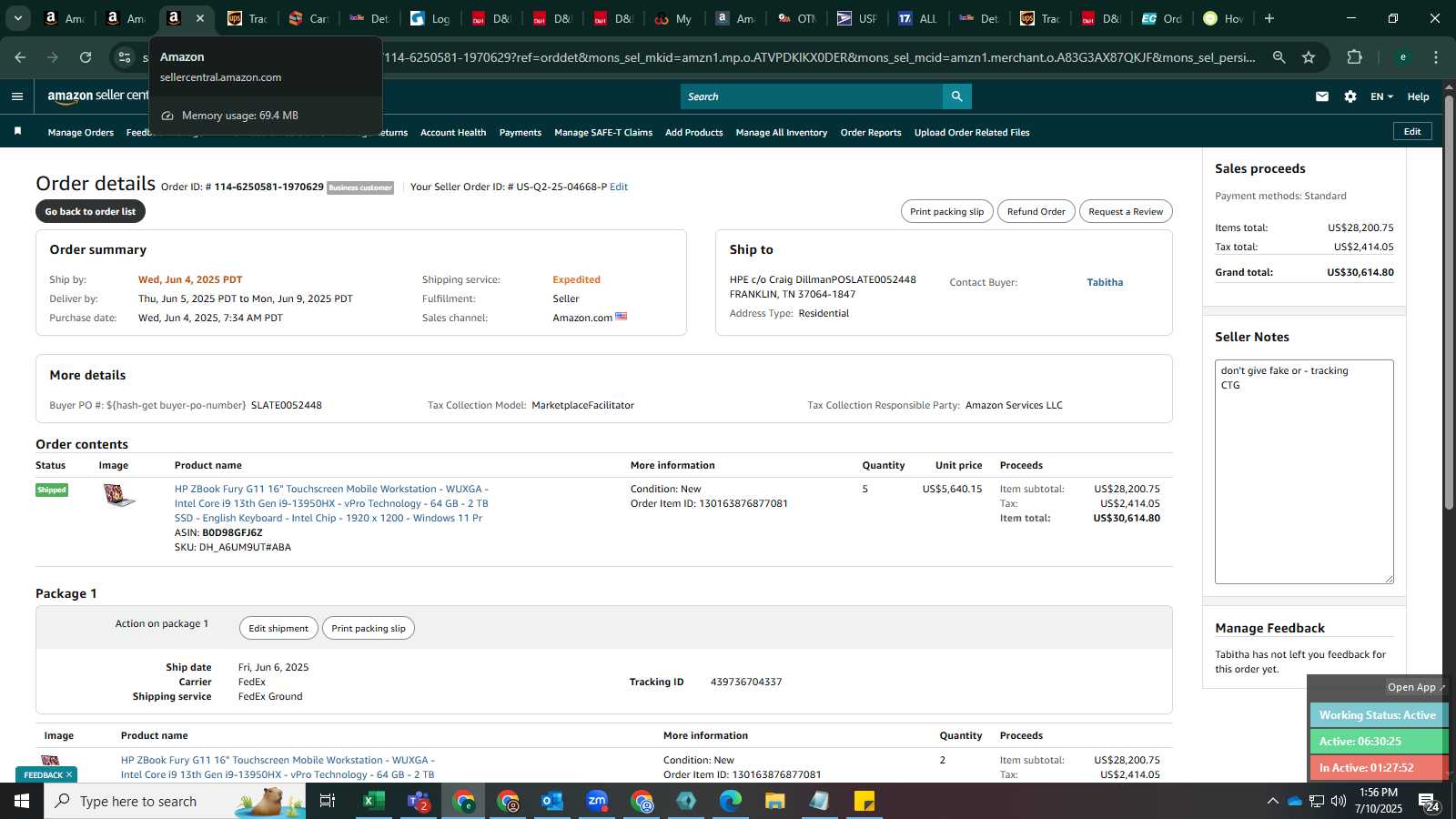Open Microsoft Teams from the taskbar

(419, 801)
